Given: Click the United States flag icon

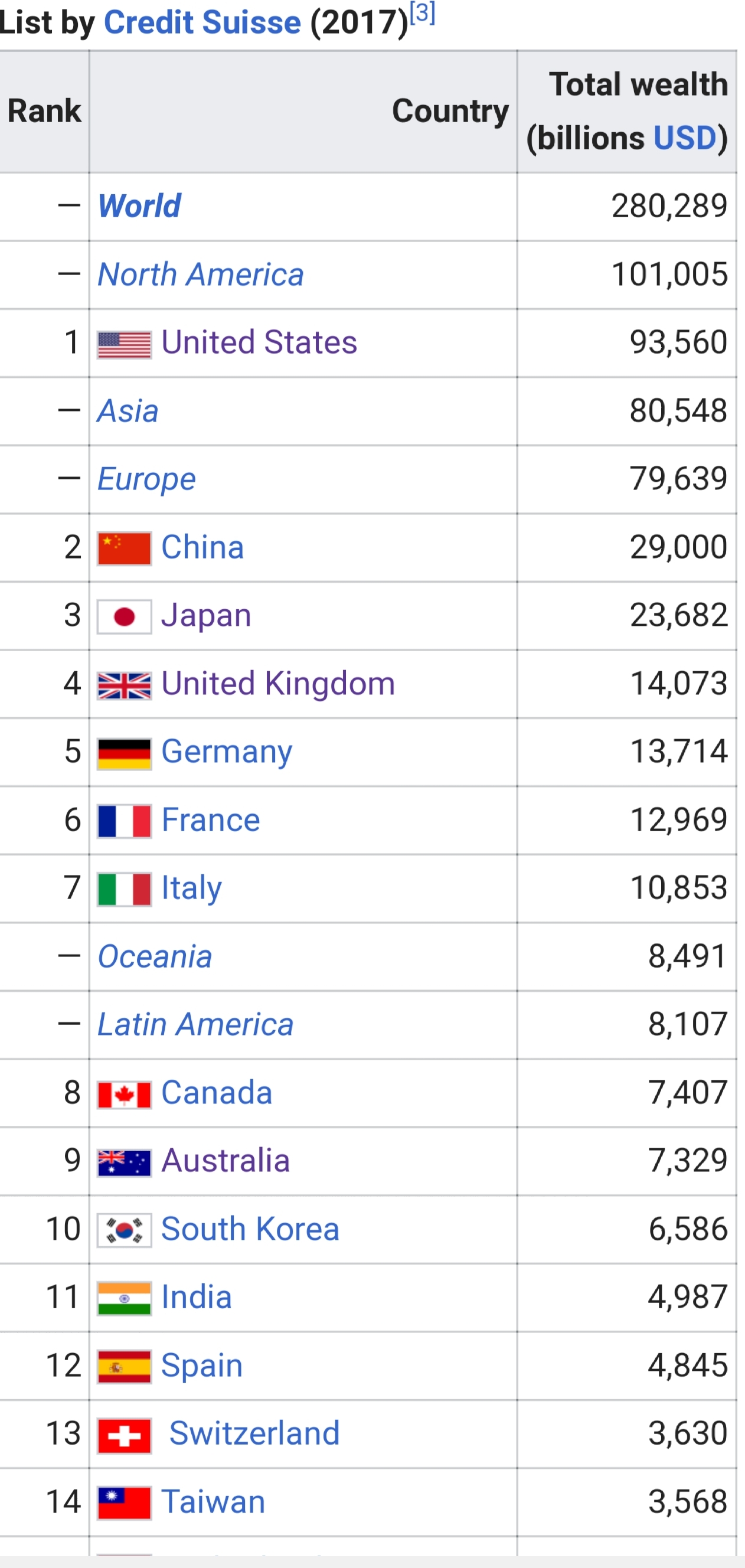Looking at the screenshot, I should tap(124, 345).
